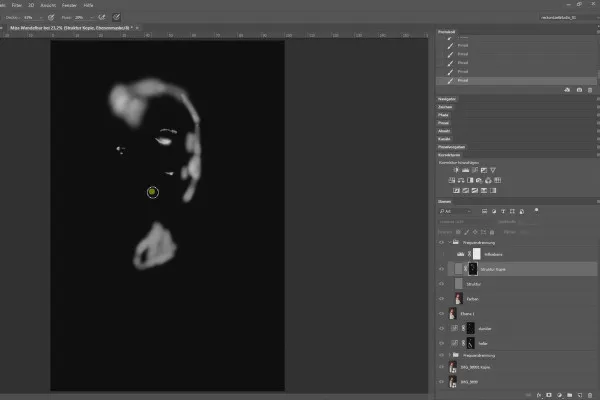The height and width of the screenshot is (400, 600).
Task: Open the Hilfe menu
Action: pos(88,5)
